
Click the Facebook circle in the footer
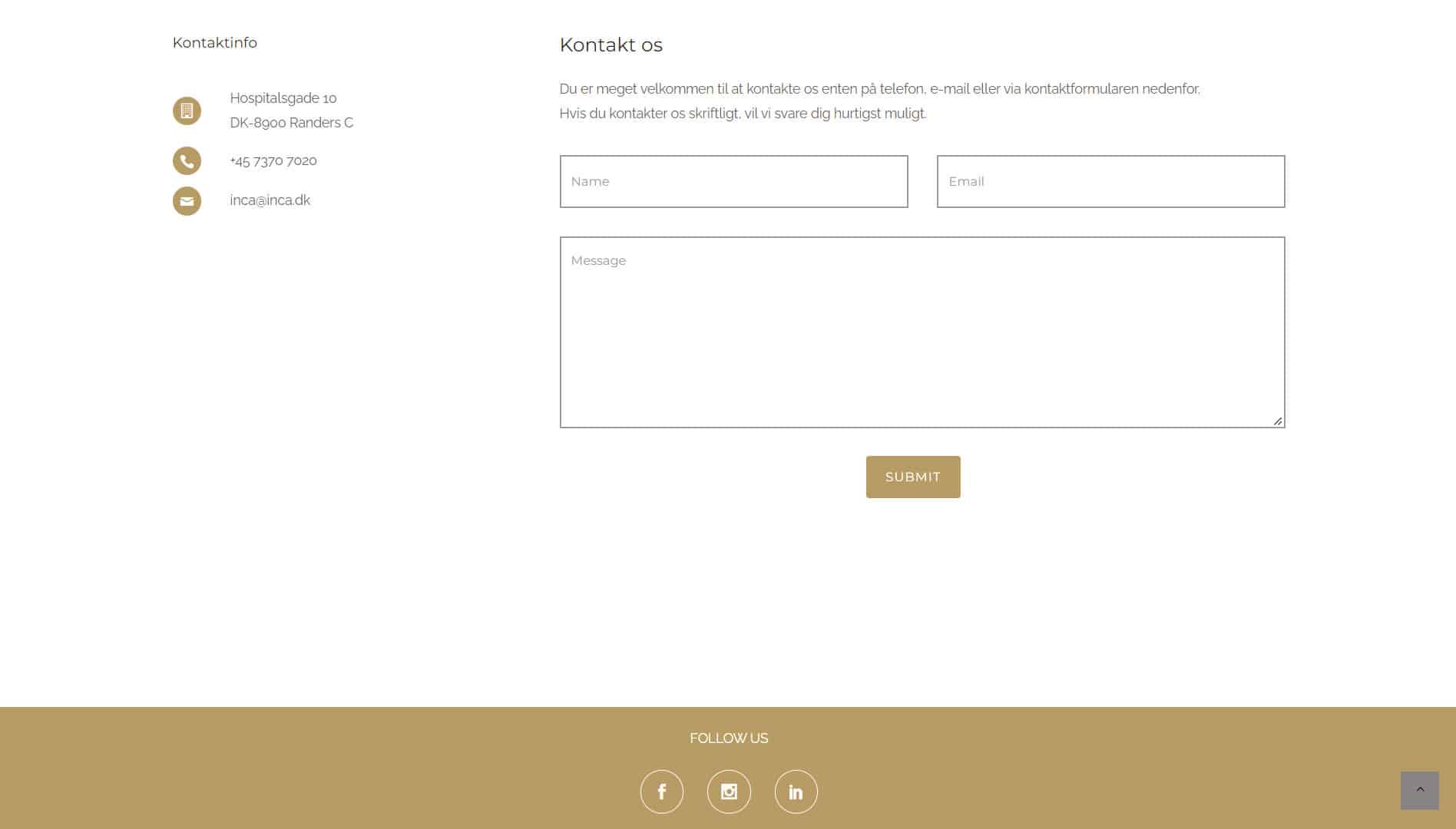pos(661,791)
